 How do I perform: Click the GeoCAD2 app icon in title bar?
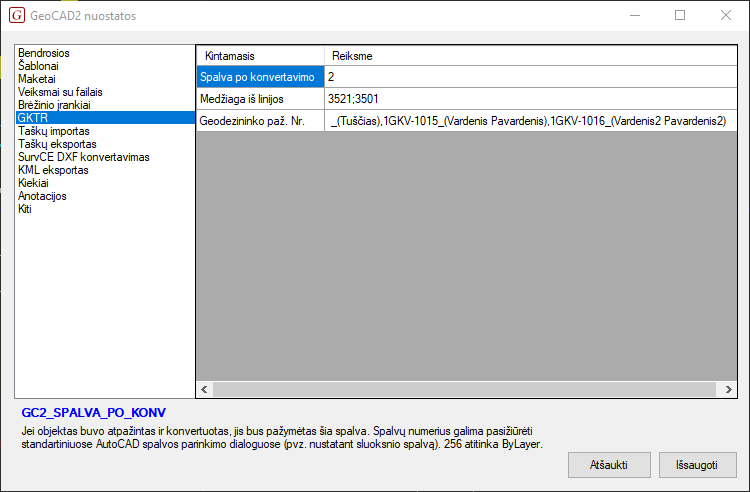click(x=17, y=15)
